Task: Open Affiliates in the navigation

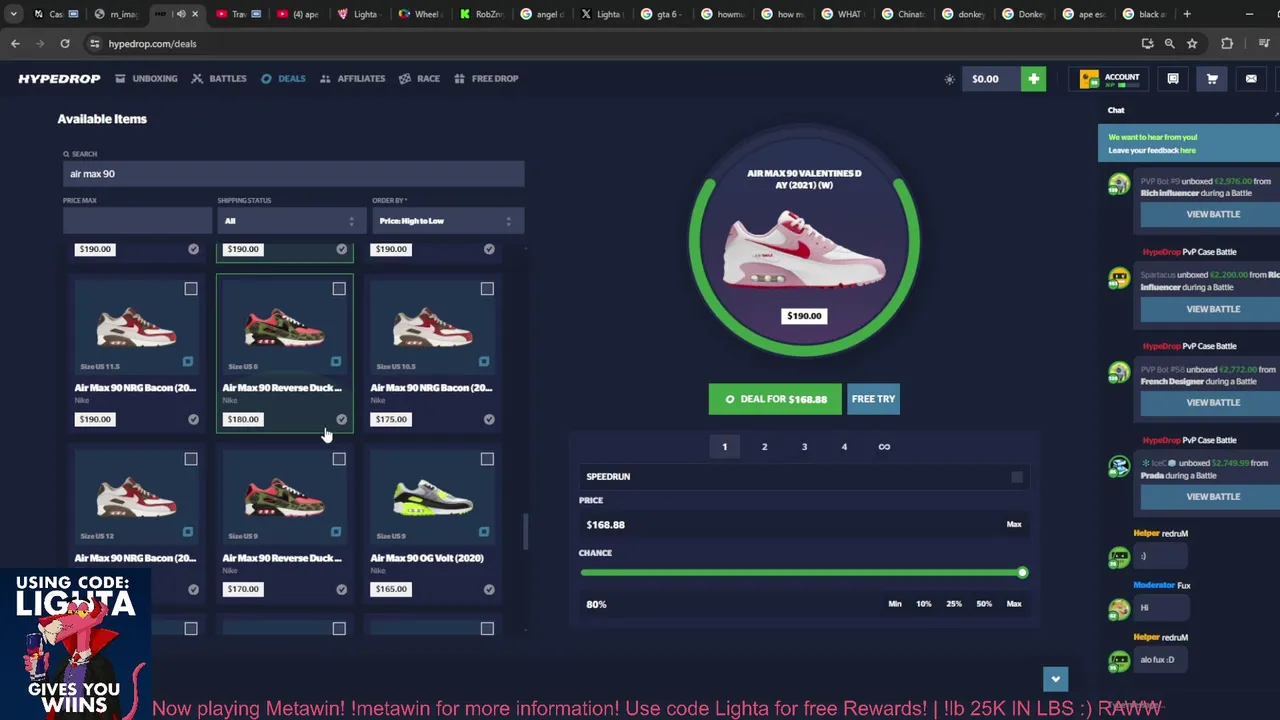Action: tap(352, 78)
